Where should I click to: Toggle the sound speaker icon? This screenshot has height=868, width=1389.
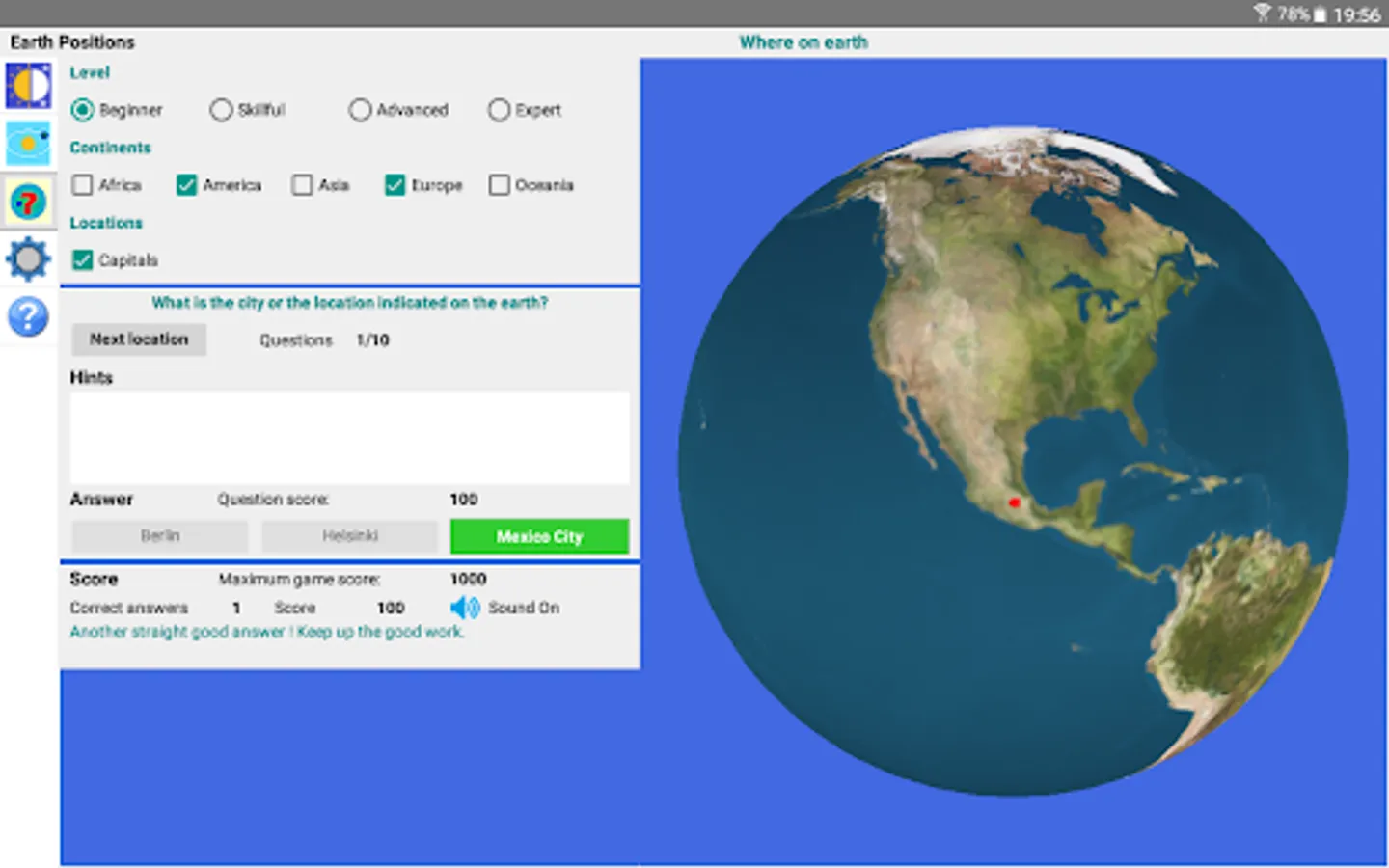pyautogui.click(x=465, y=608)
